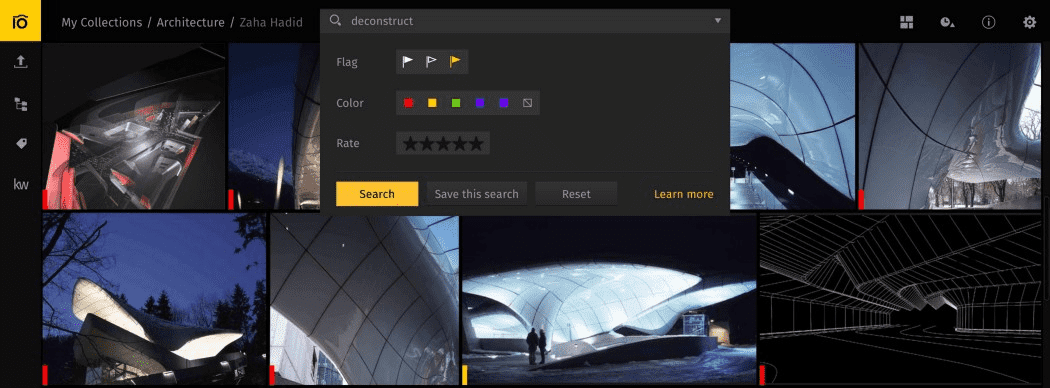Collapse search options with dropdown arrow
Viewport: 1050px width, 388px height.
point(718,21)
